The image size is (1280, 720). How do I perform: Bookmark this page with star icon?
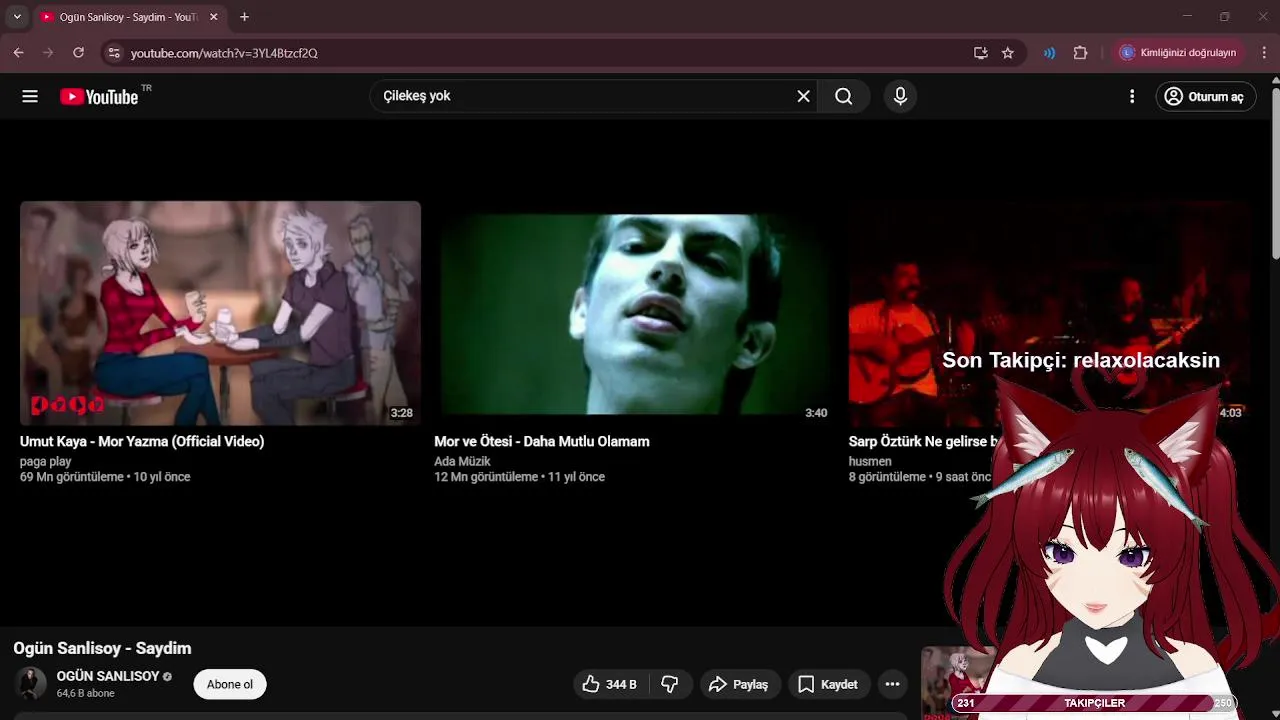click(1008, 53)
